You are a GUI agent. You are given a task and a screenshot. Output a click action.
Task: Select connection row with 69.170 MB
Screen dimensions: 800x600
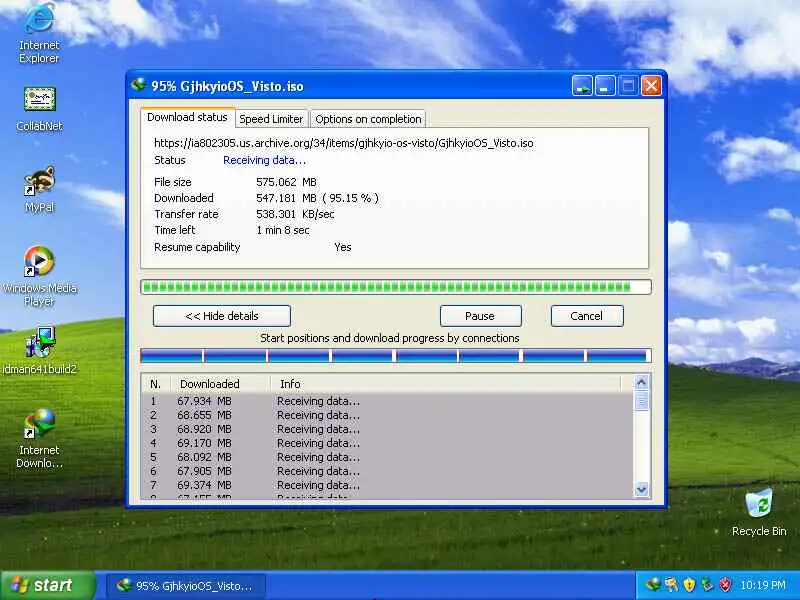(x=387, y=443)
